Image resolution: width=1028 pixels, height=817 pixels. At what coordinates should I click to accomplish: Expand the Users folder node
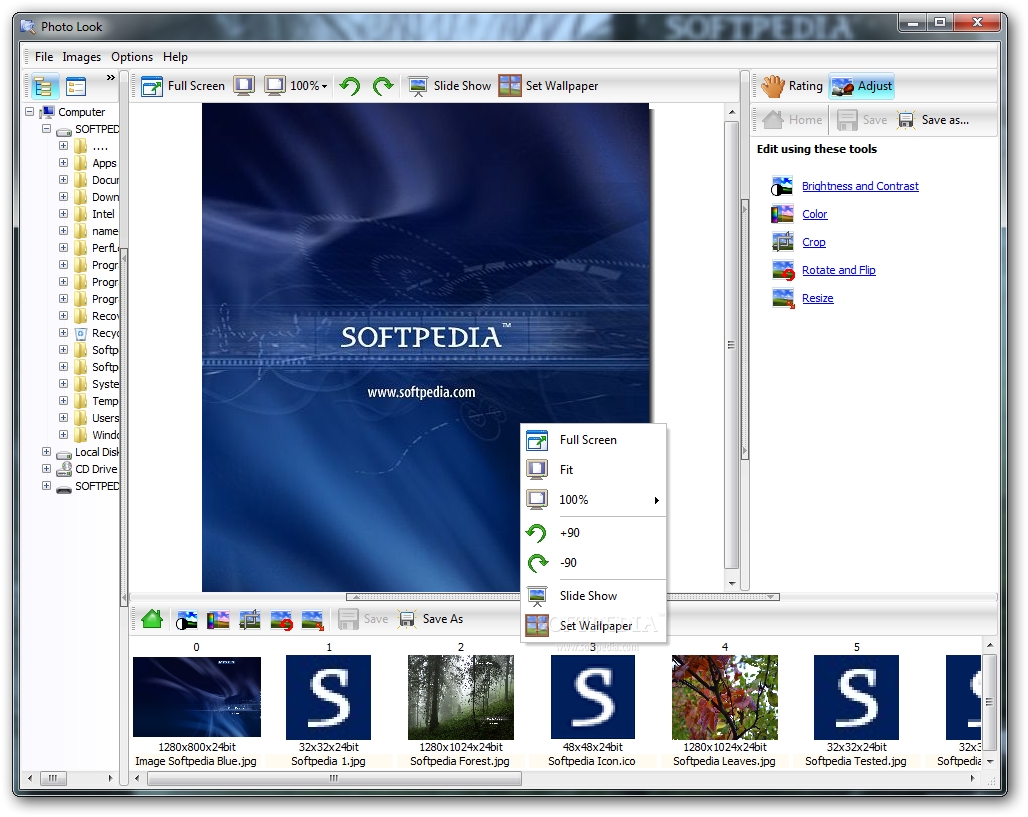pyautogui.click(x=64, y=418)
